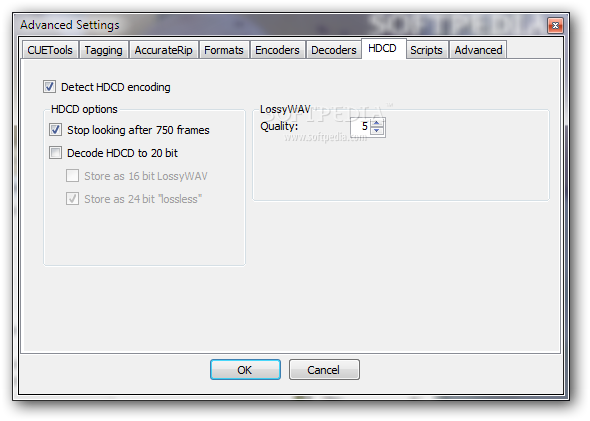Close the Advanced Settings dialog
The width and height of the screenshot is (590, 421).
555,25
